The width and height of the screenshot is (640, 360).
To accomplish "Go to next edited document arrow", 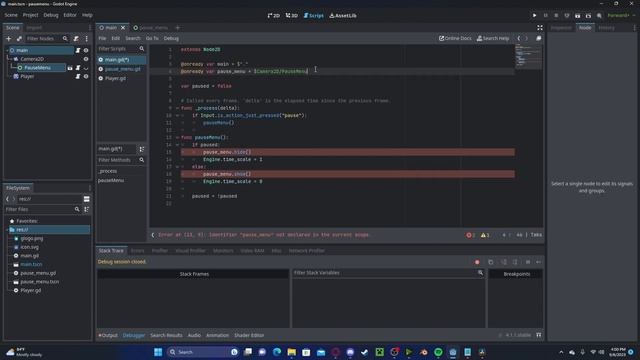I will pos(527,38).
